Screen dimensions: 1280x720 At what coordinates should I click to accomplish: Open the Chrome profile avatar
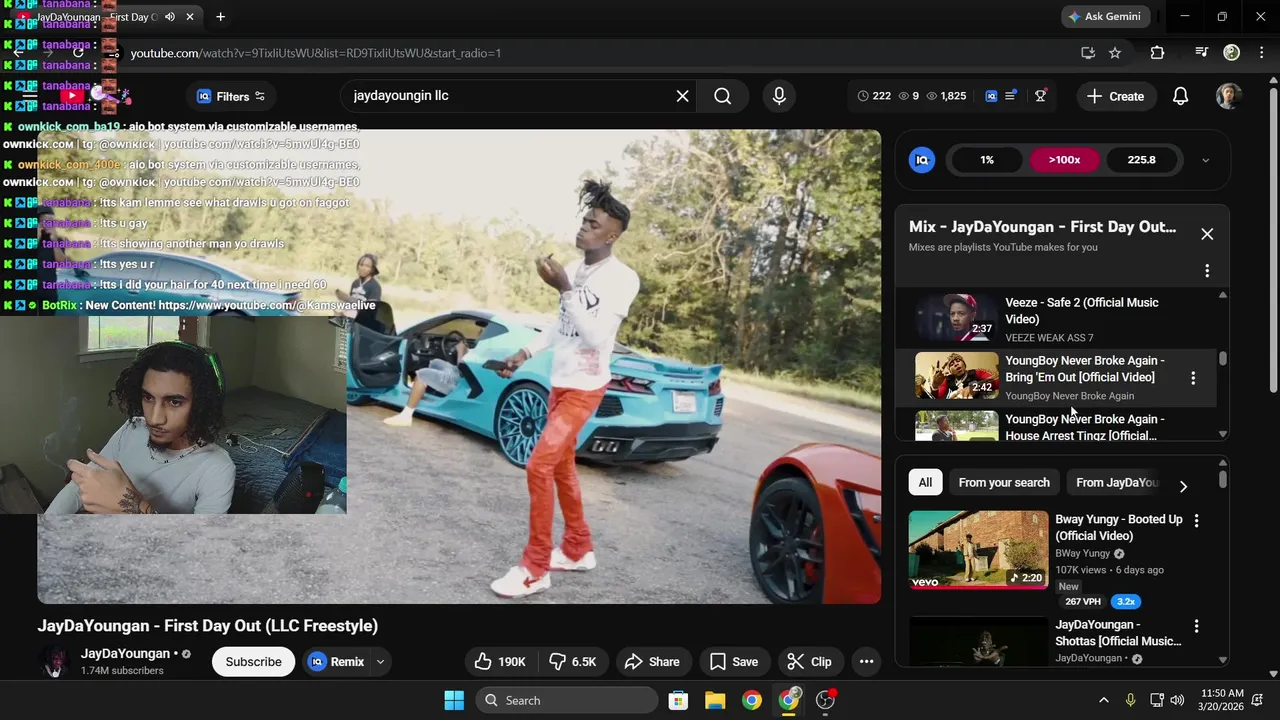pos(1232,53)
